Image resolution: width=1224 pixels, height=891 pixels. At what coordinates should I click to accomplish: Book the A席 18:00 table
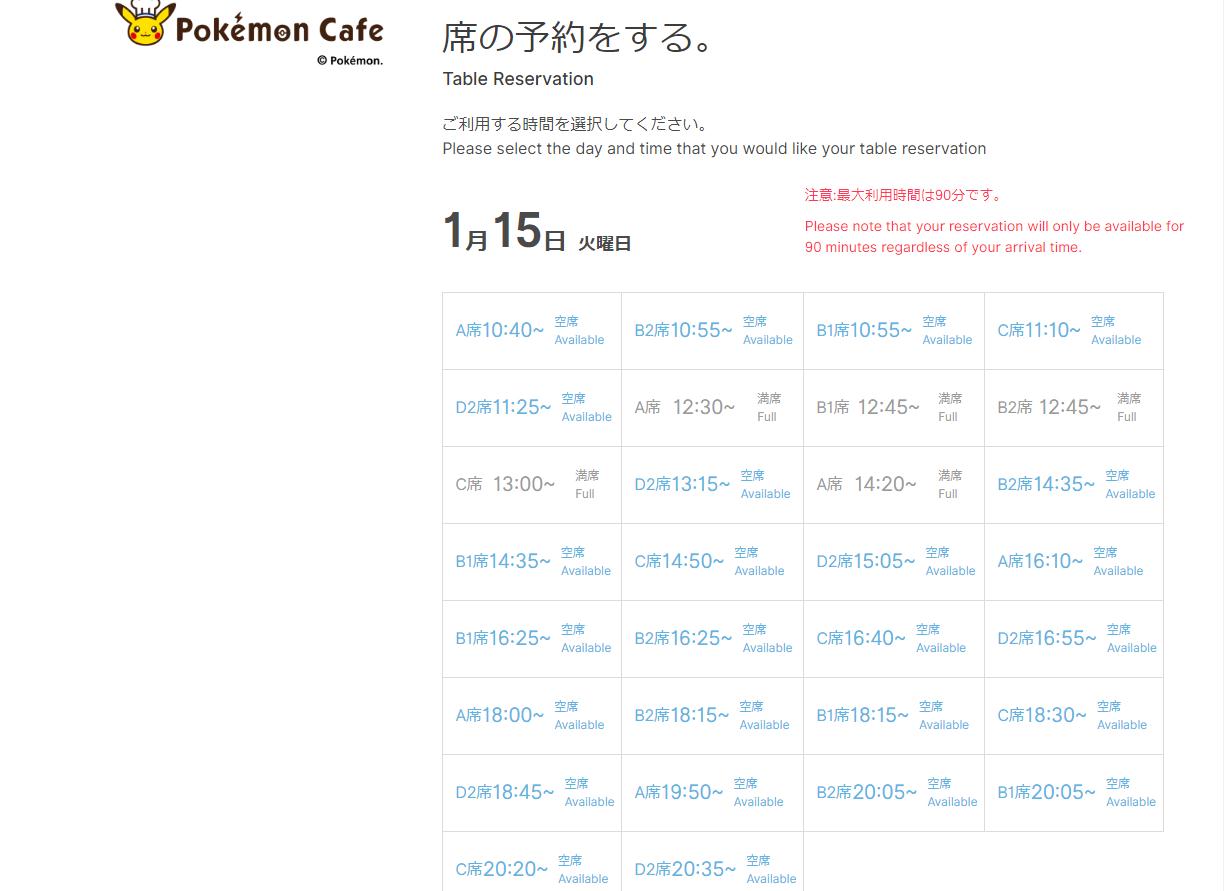(x=531, y=716)
